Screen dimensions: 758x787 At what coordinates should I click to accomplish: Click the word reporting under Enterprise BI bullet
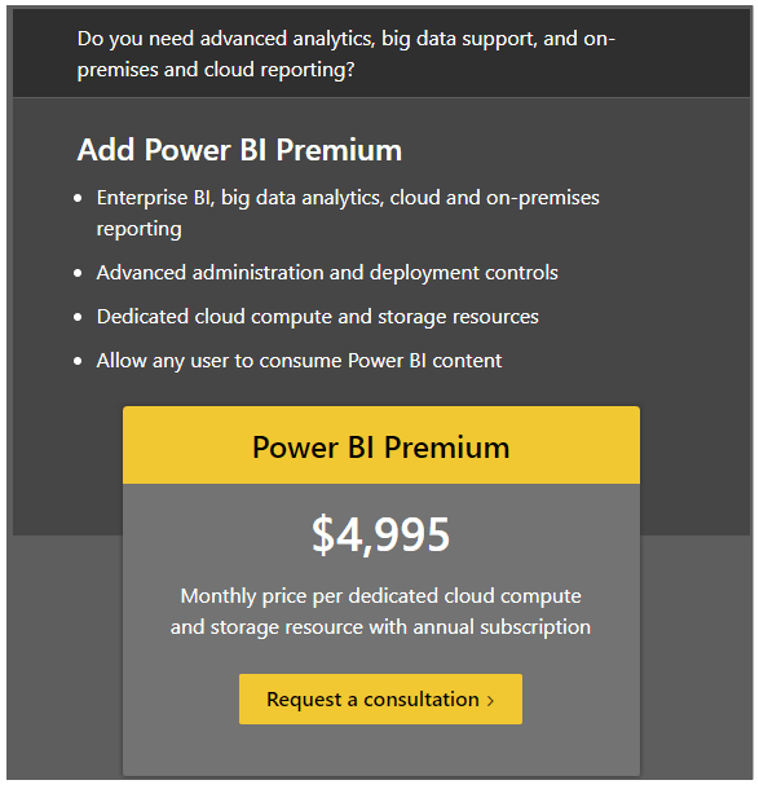coord(139,228)
